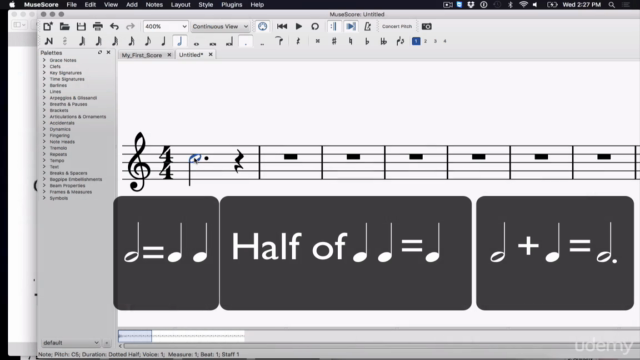Rewind playback to the start

(282, 27)
